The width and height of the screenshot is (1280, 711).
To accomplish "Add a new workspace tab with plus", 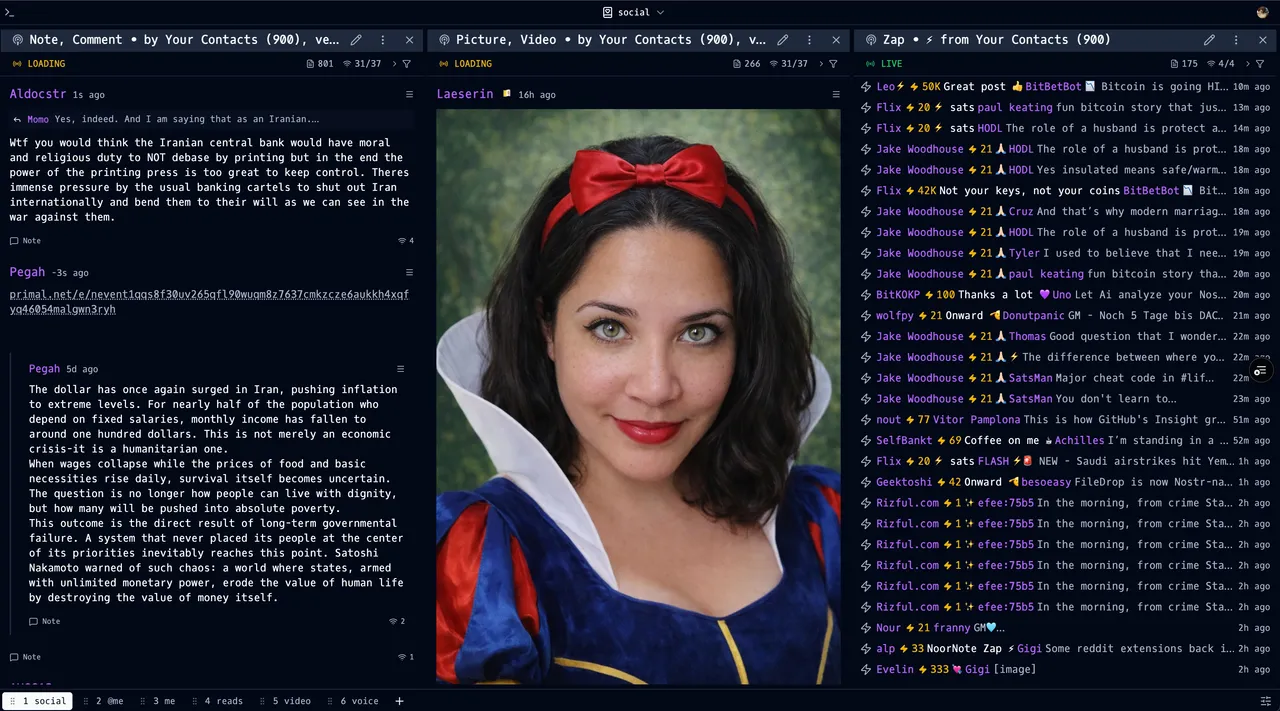I will coord(399,701).
